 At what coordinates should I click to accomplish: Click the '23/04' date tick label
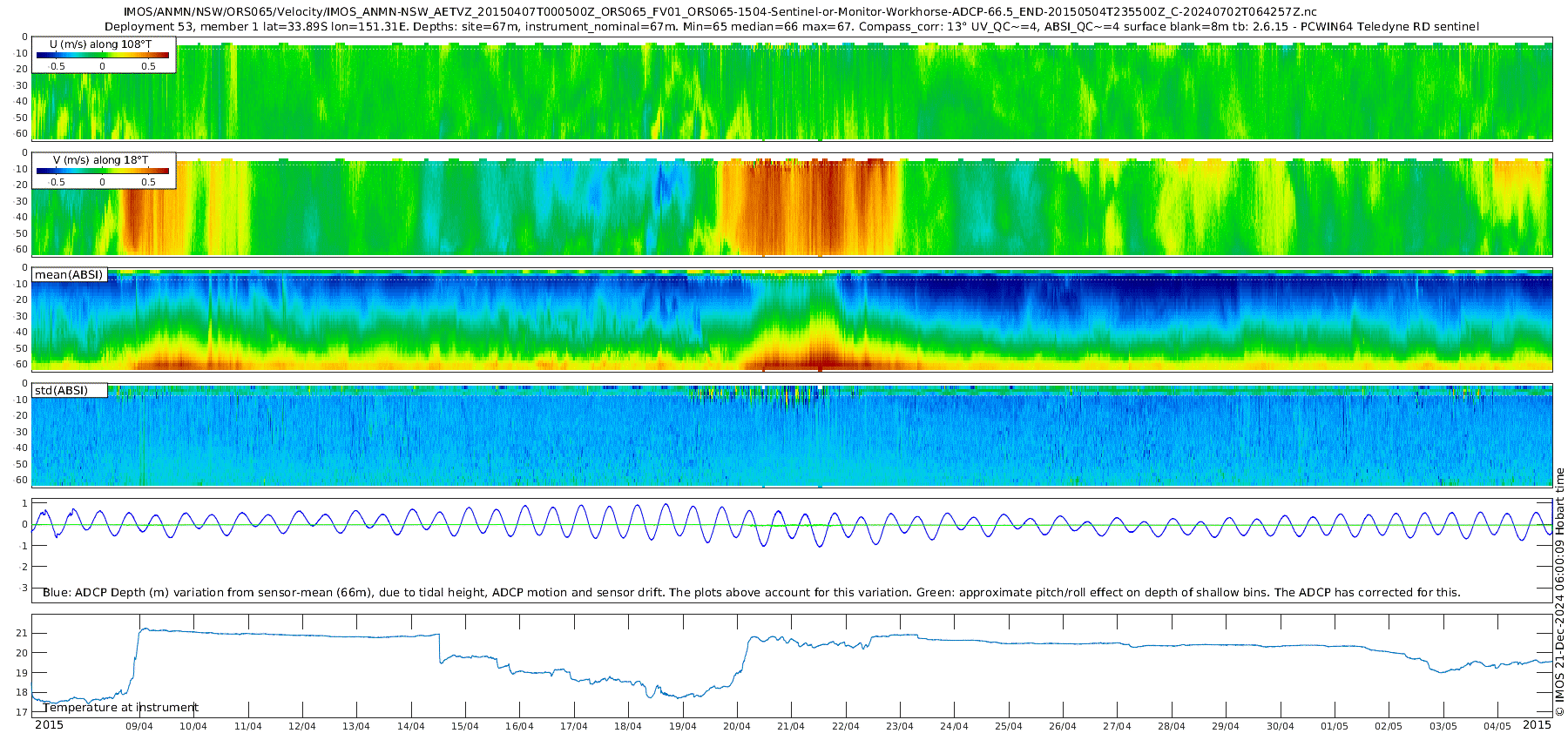[x=900, y=726]
